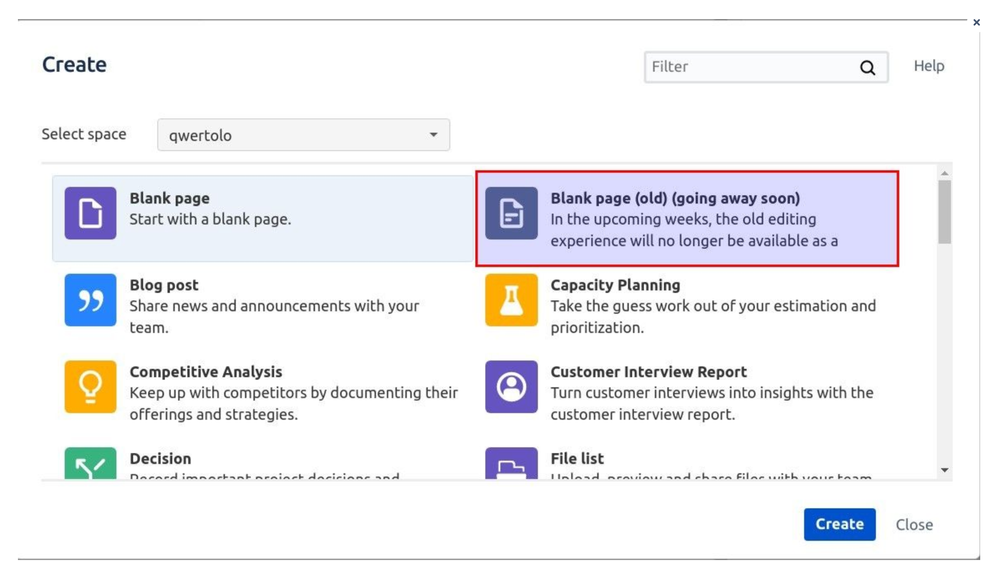Select the "Capacity Planning" title text
Image resolution: width=999 pixels, height=580 pixels.
point(615,285)
